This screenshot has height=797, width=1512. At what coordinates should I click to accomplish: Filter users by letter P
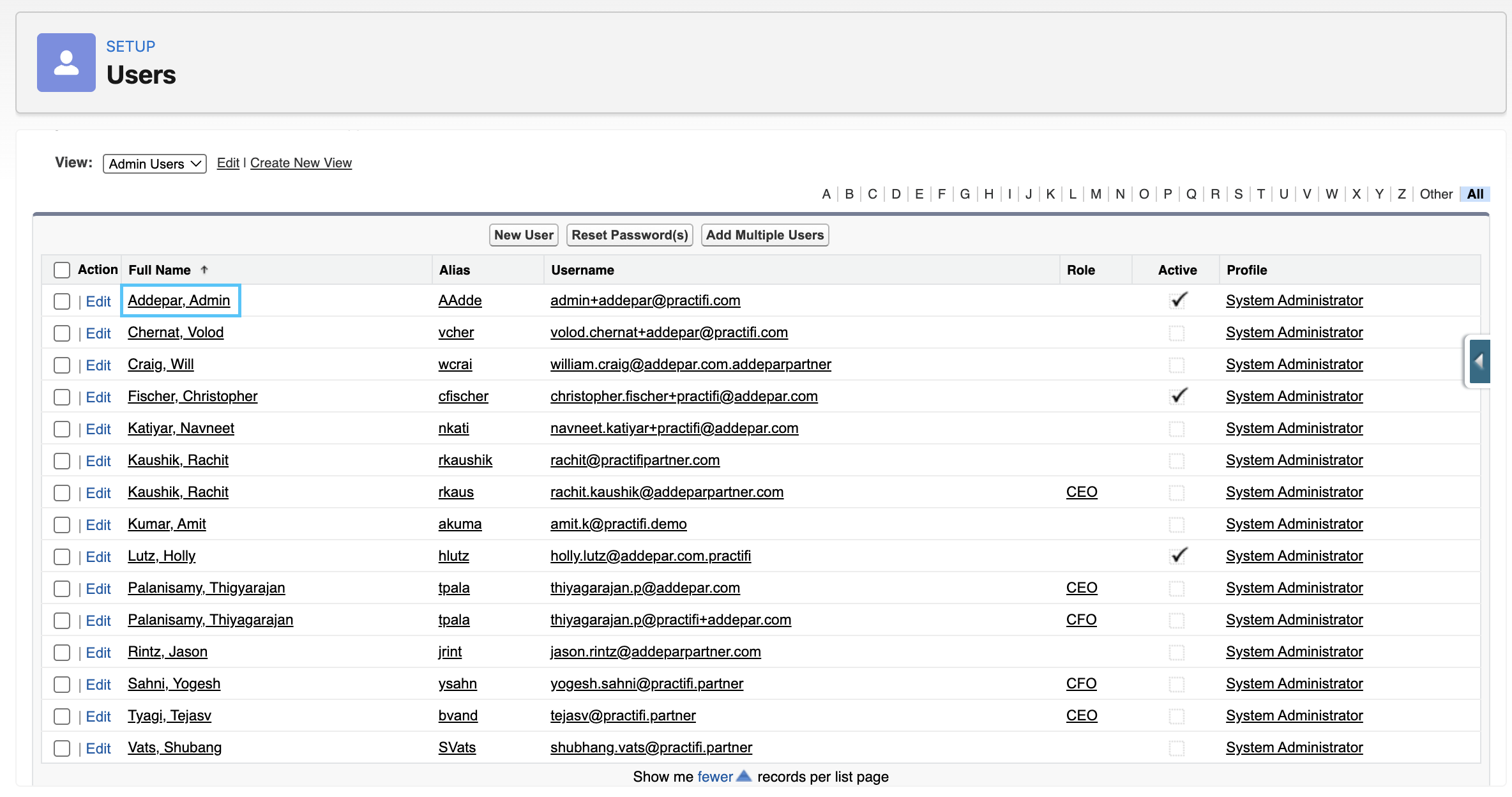[x=1167, y=194]
